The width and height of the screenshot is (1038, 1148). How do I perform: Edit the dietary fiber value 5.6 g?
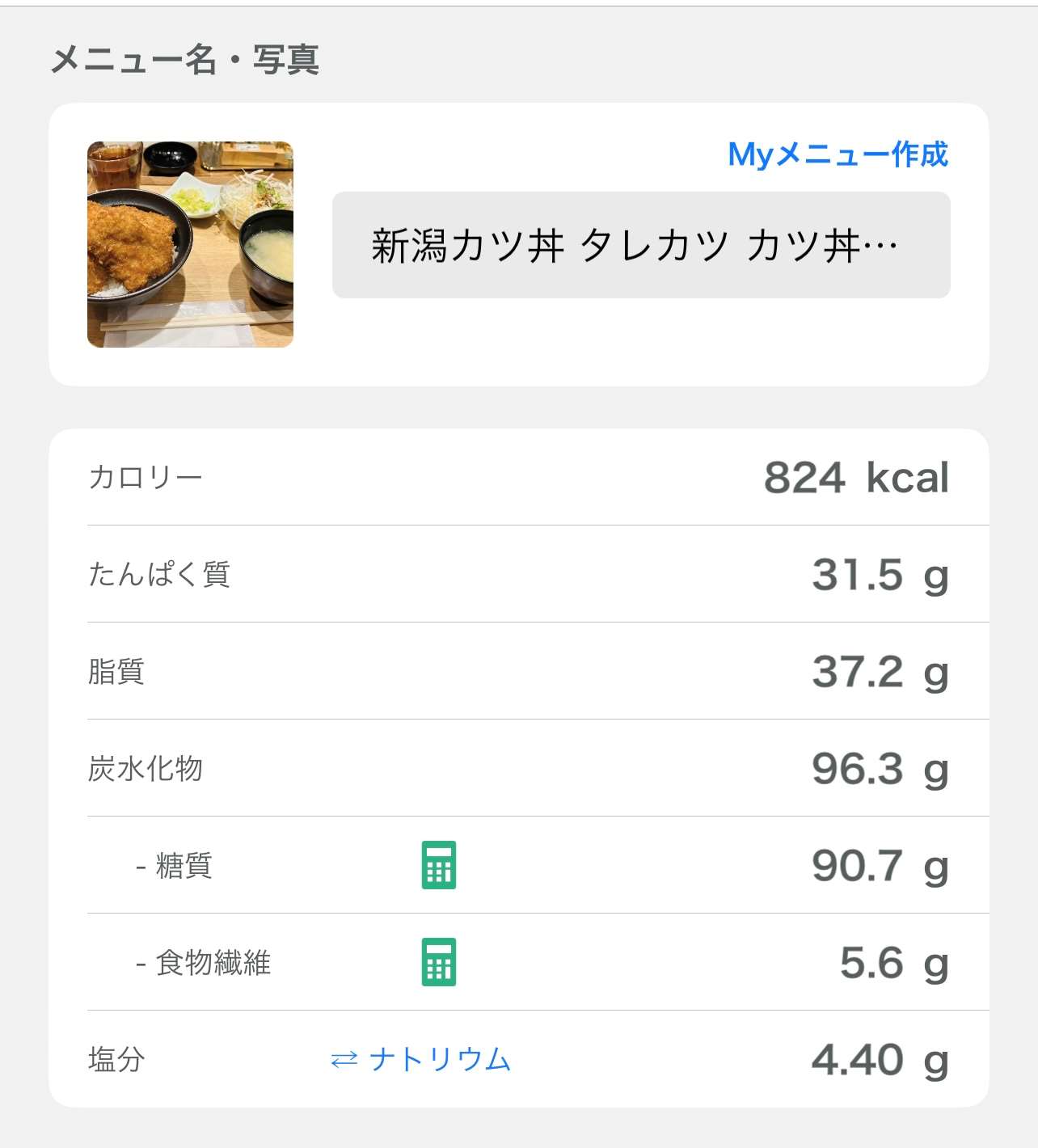pyautogui.click(x=894, y=963)
